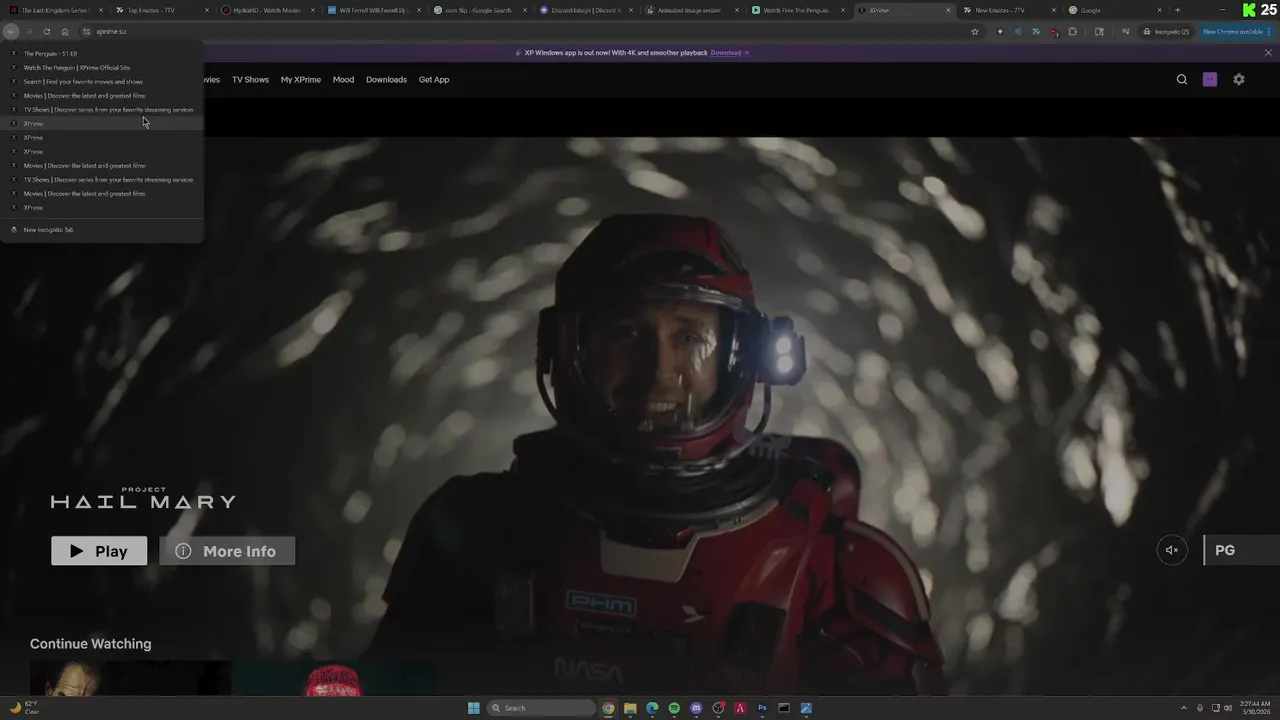1280x720 pixels.
Task: Open the XPrime search icon
Action: click(x=1182, y=79)
